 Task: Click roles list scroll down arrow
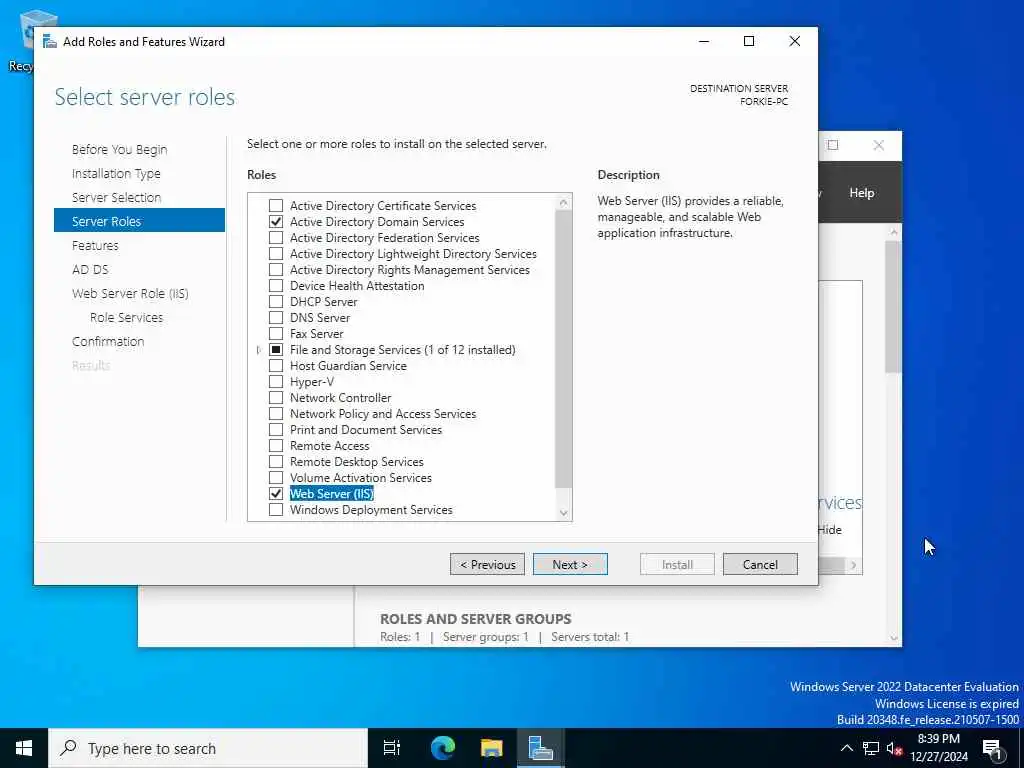(x=564, y=513)
